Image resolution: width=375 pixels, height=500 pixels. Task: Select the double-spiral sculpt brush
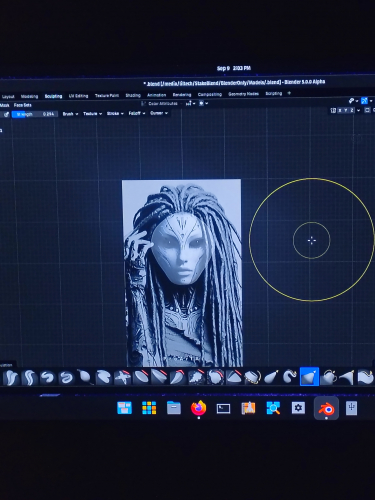click(x=66, y=377)
